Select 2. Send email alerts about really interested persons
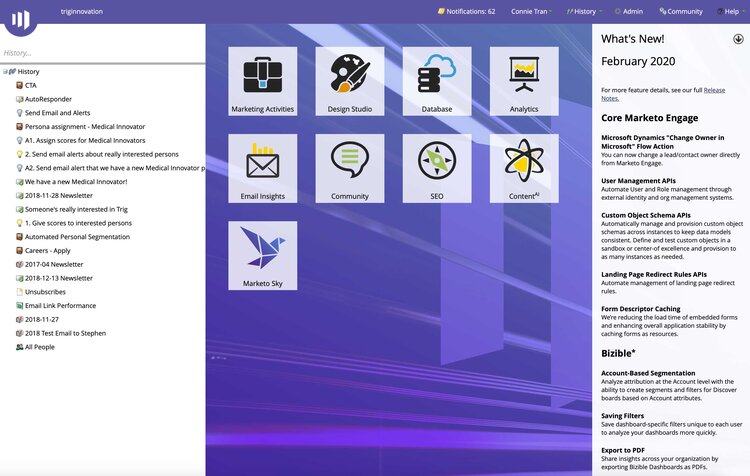This screenshot has width=750, height=476. click(102, 154)
